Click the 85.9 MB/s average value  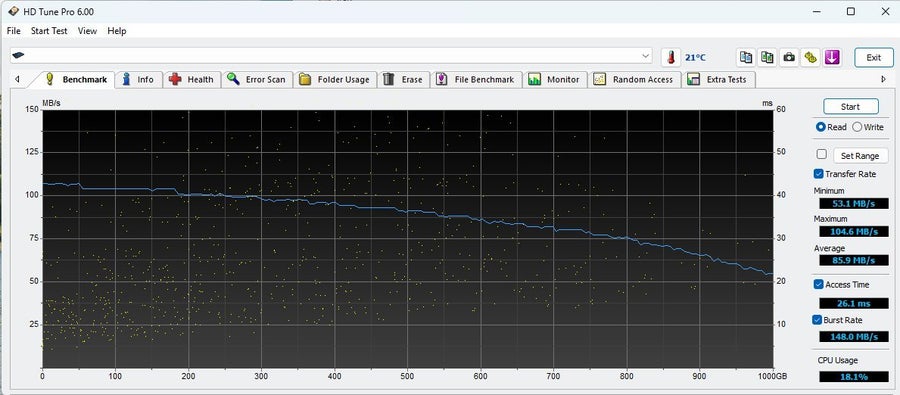(x=854, y=260)
